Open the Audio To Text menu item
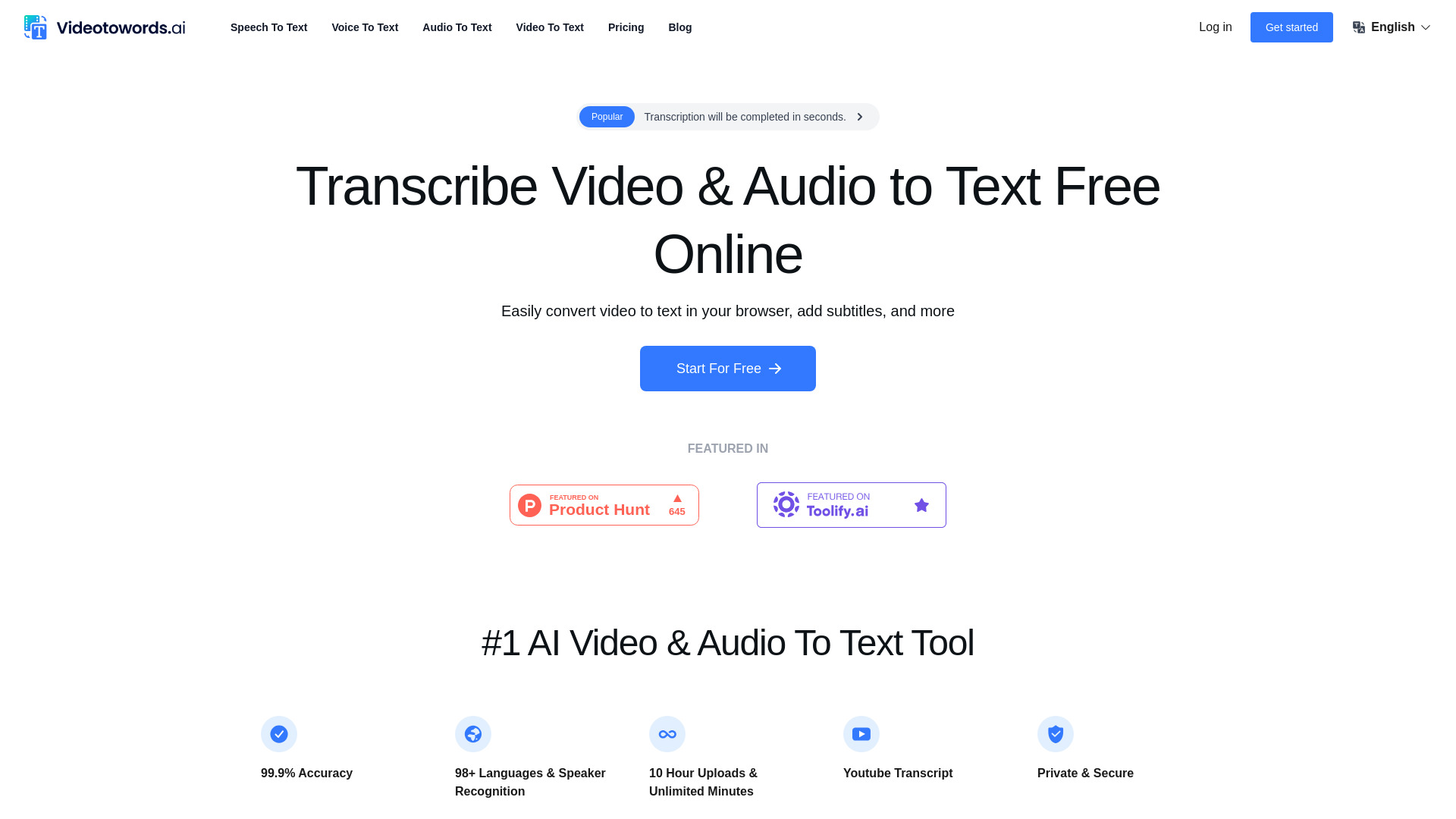The height and width of the screenshot is (819, 1456). [457, 27]
